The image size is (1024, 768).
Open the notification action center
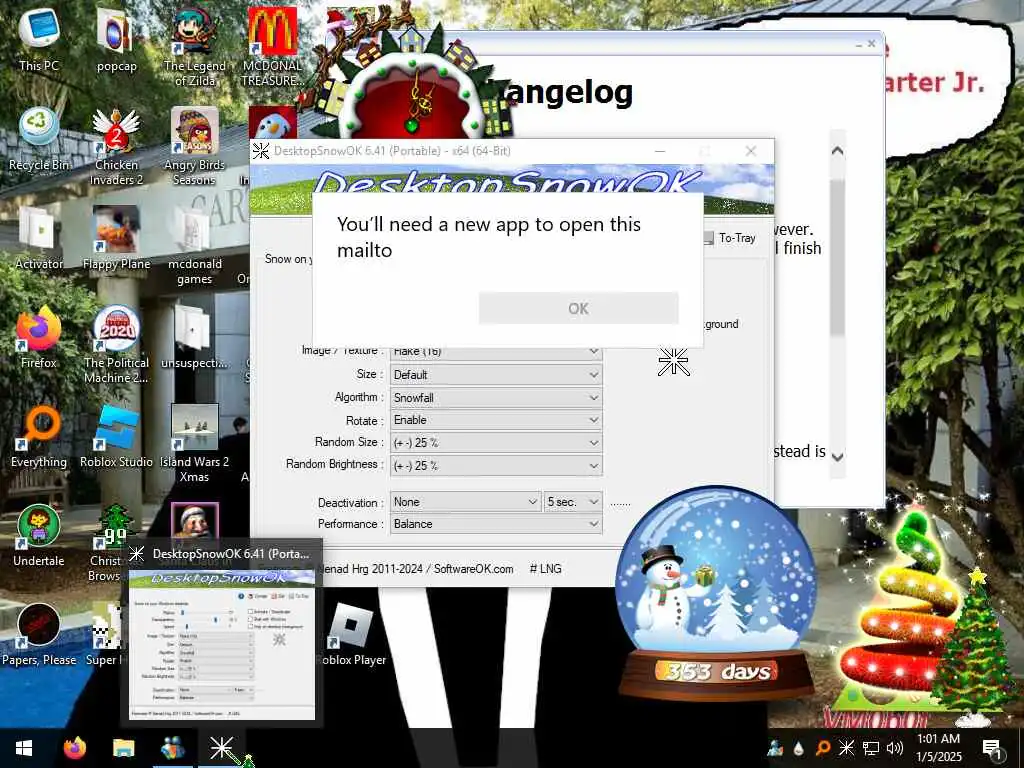coord(993,748)
